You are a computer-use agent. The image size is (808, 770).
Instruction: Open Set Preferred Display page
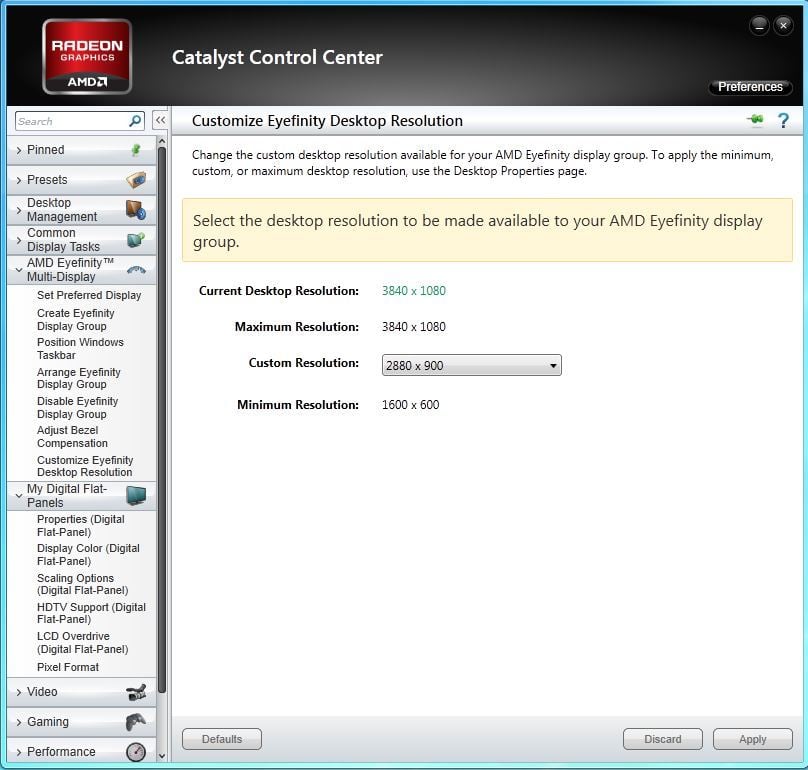click(89, 295)
